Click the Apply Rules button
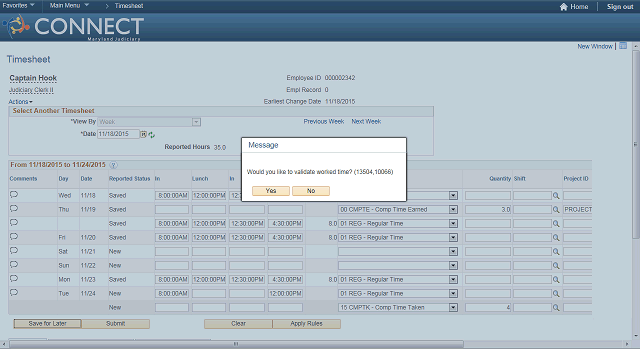Viewport: 640px width, 360px height. coord(307,324)
